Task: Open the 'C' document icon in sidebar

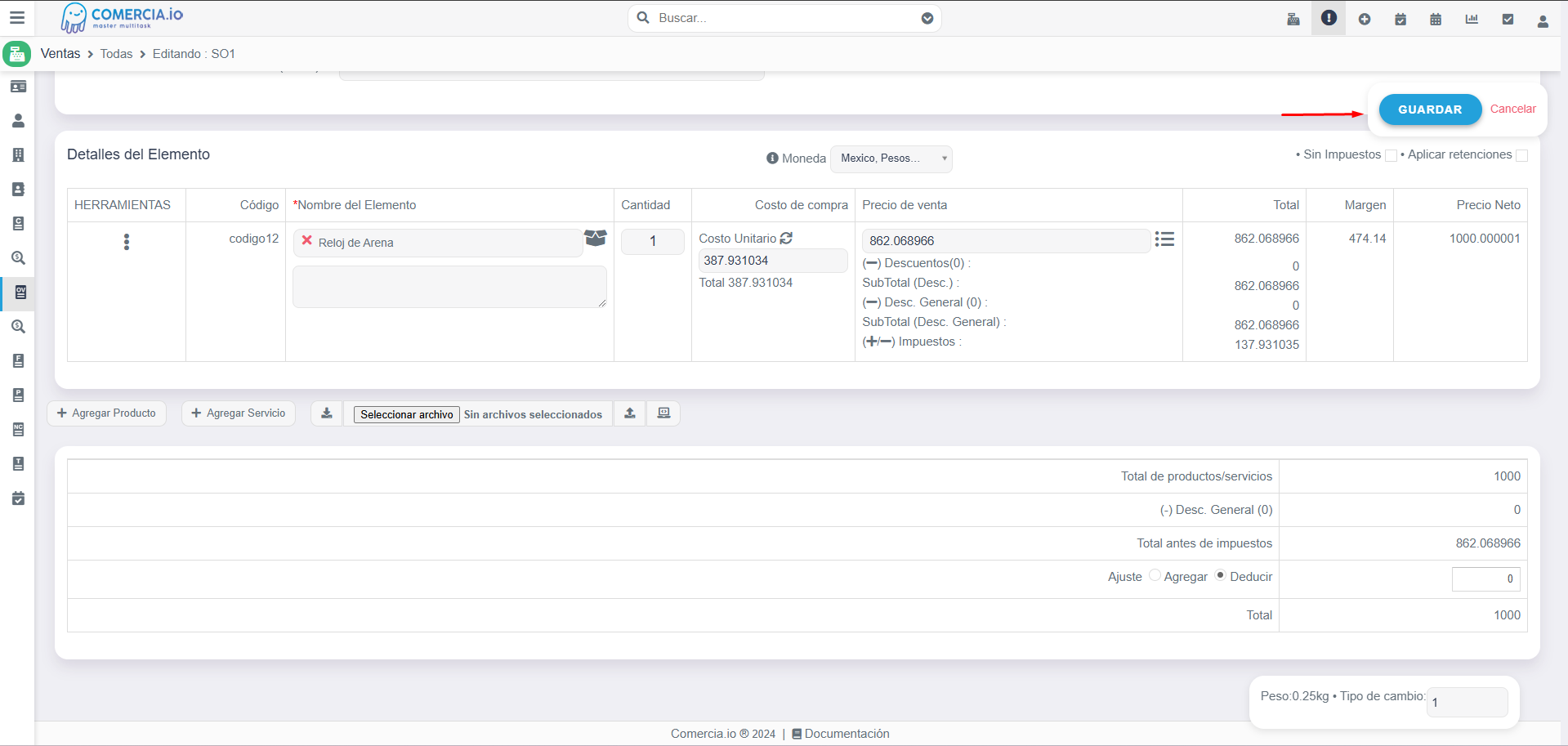Action: (18, 224)
